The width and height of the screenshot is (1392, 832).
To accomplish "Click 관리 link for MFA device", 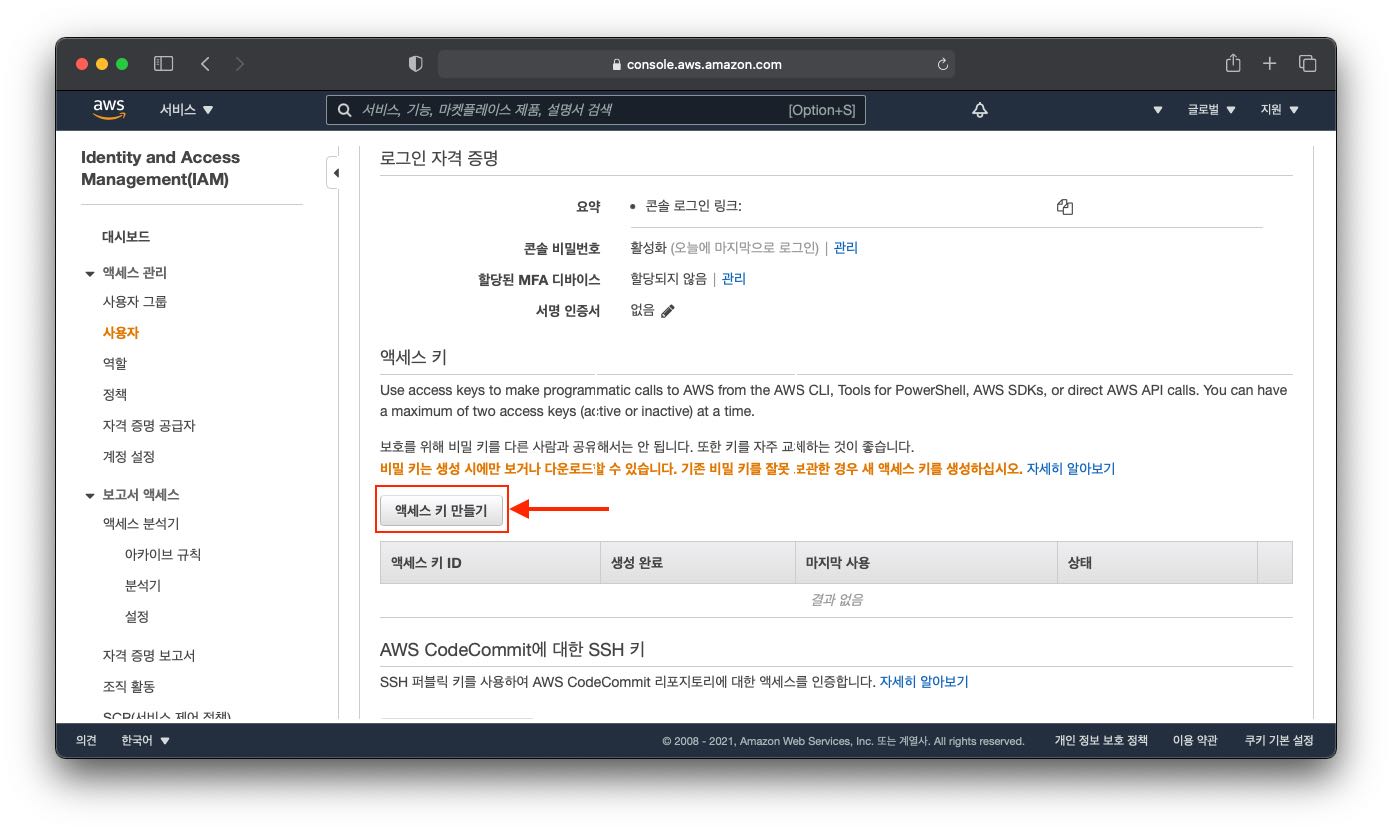I will coord(734,279).
